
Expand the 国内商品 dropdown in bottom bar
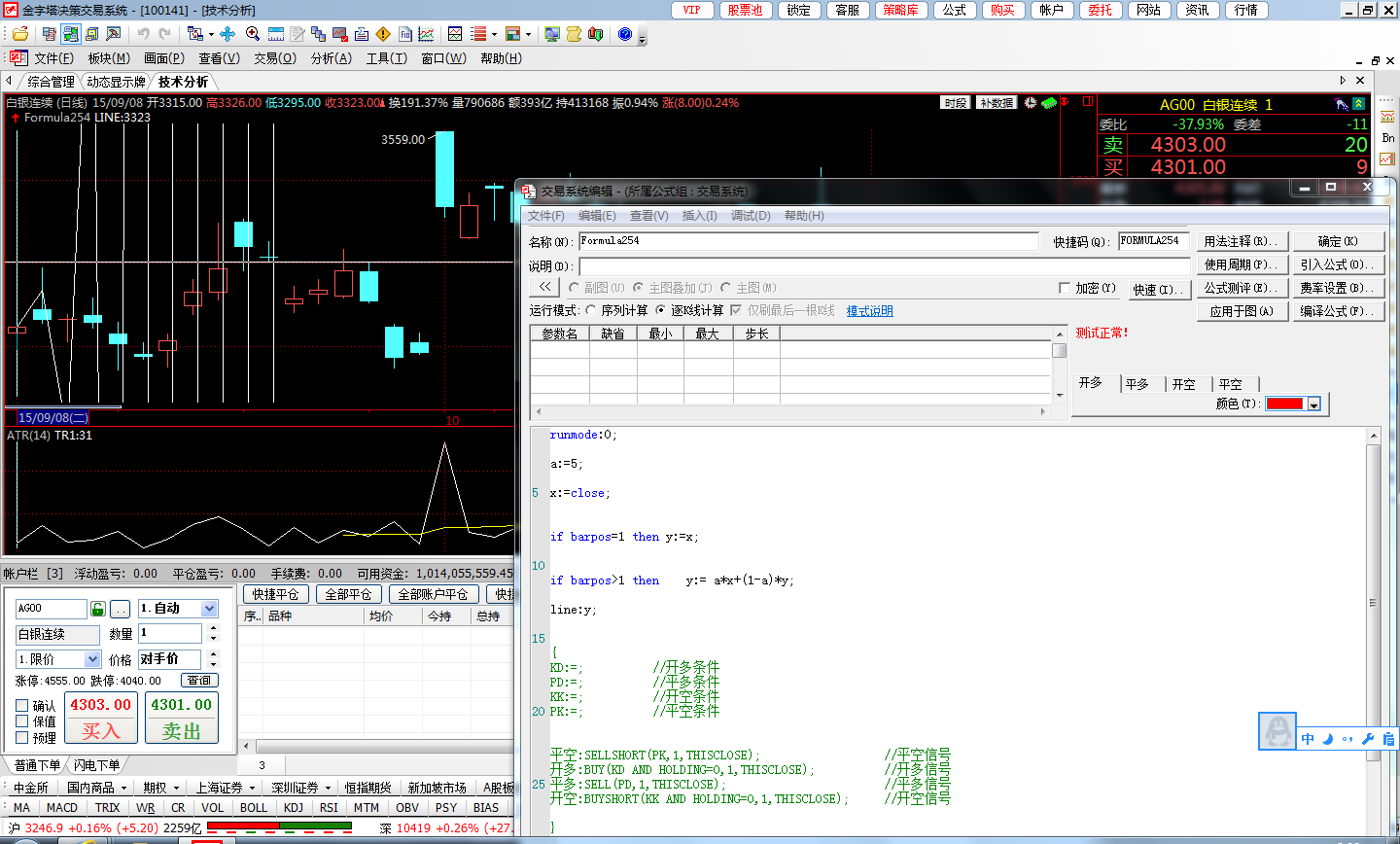pos(123,788)
